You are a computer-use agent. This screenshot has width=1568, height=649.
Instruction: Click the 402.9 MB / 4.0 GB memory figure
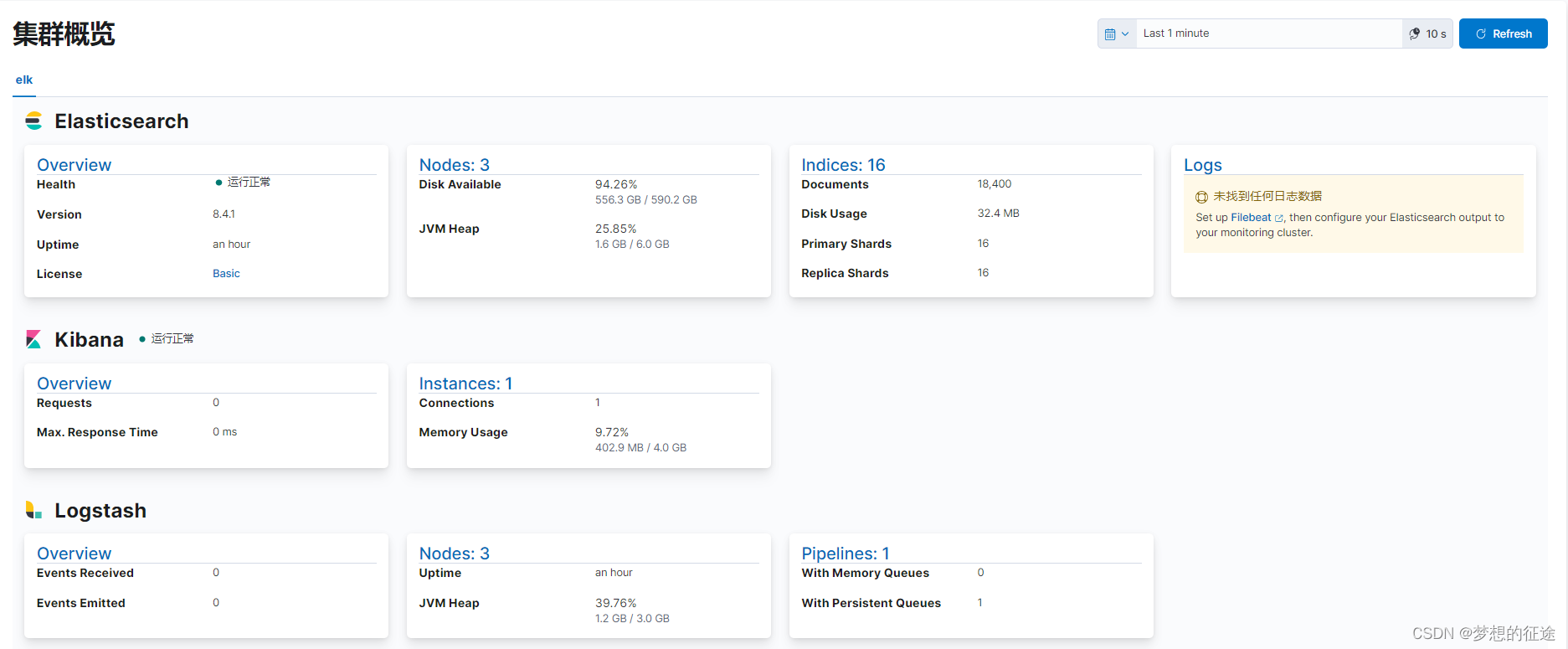tap(640, 448)
